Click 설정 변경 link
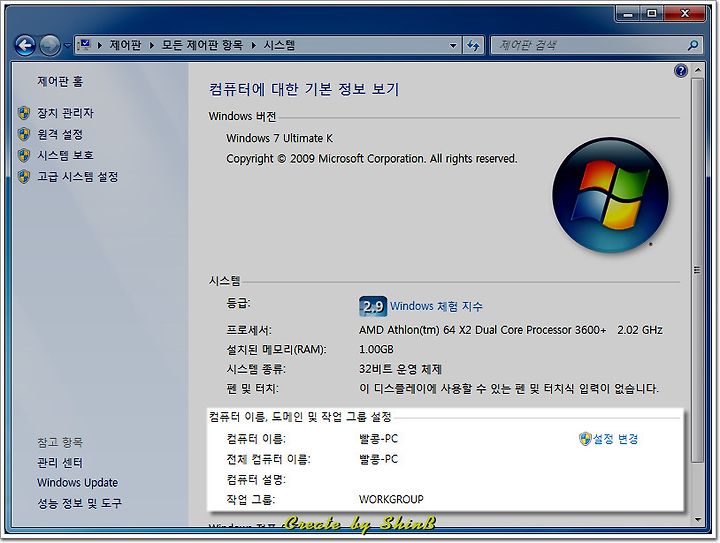 615,439
